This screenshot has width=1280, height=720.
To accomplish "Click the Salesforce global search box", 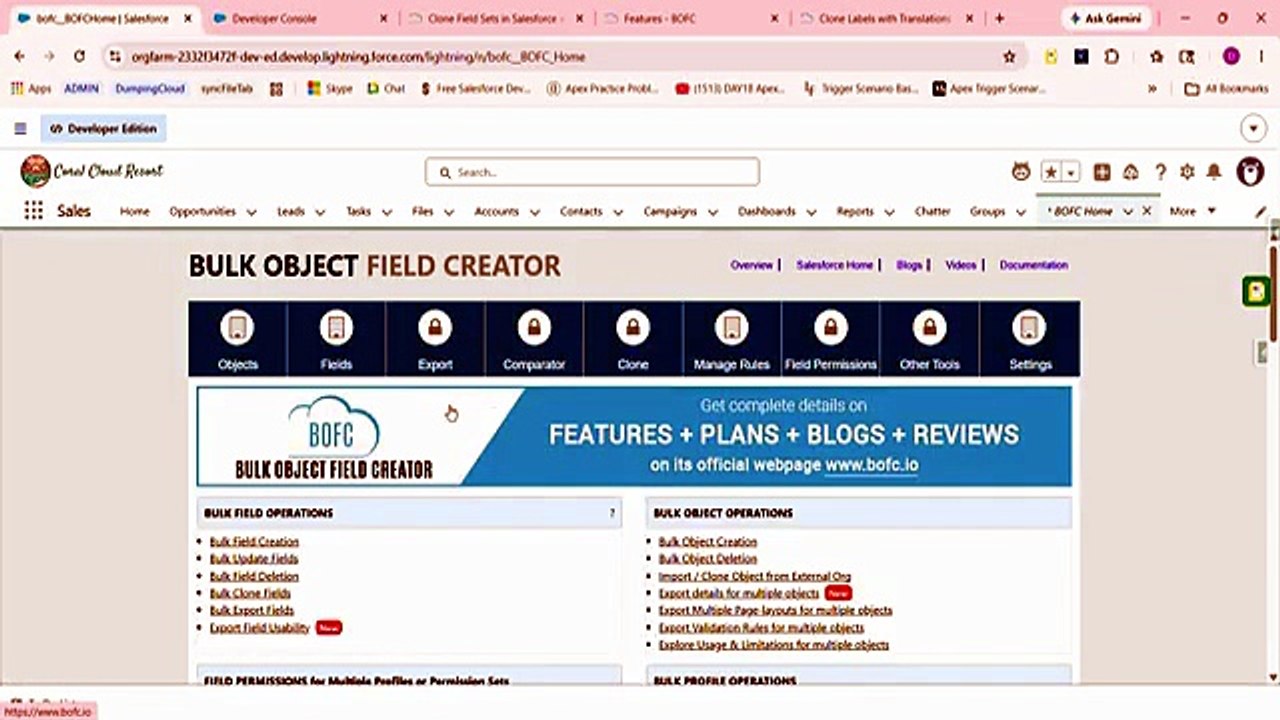I will tap(592, 172).
